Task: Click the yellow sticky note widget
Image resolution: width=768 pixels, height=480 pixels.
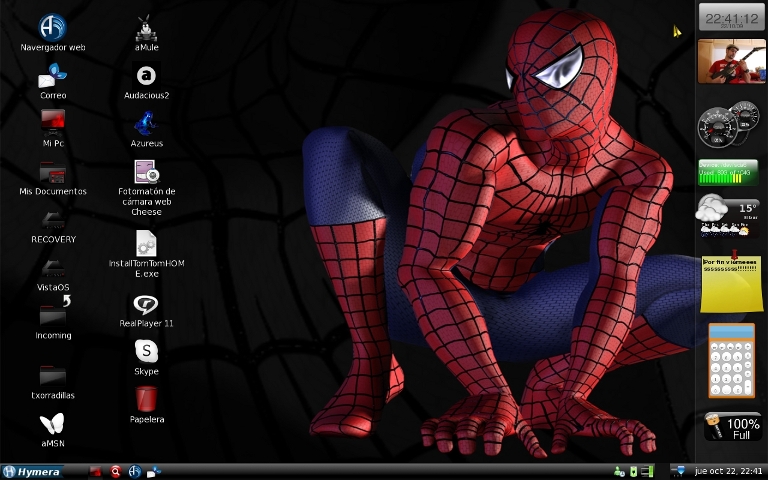Action: click(x=731, y=283)
